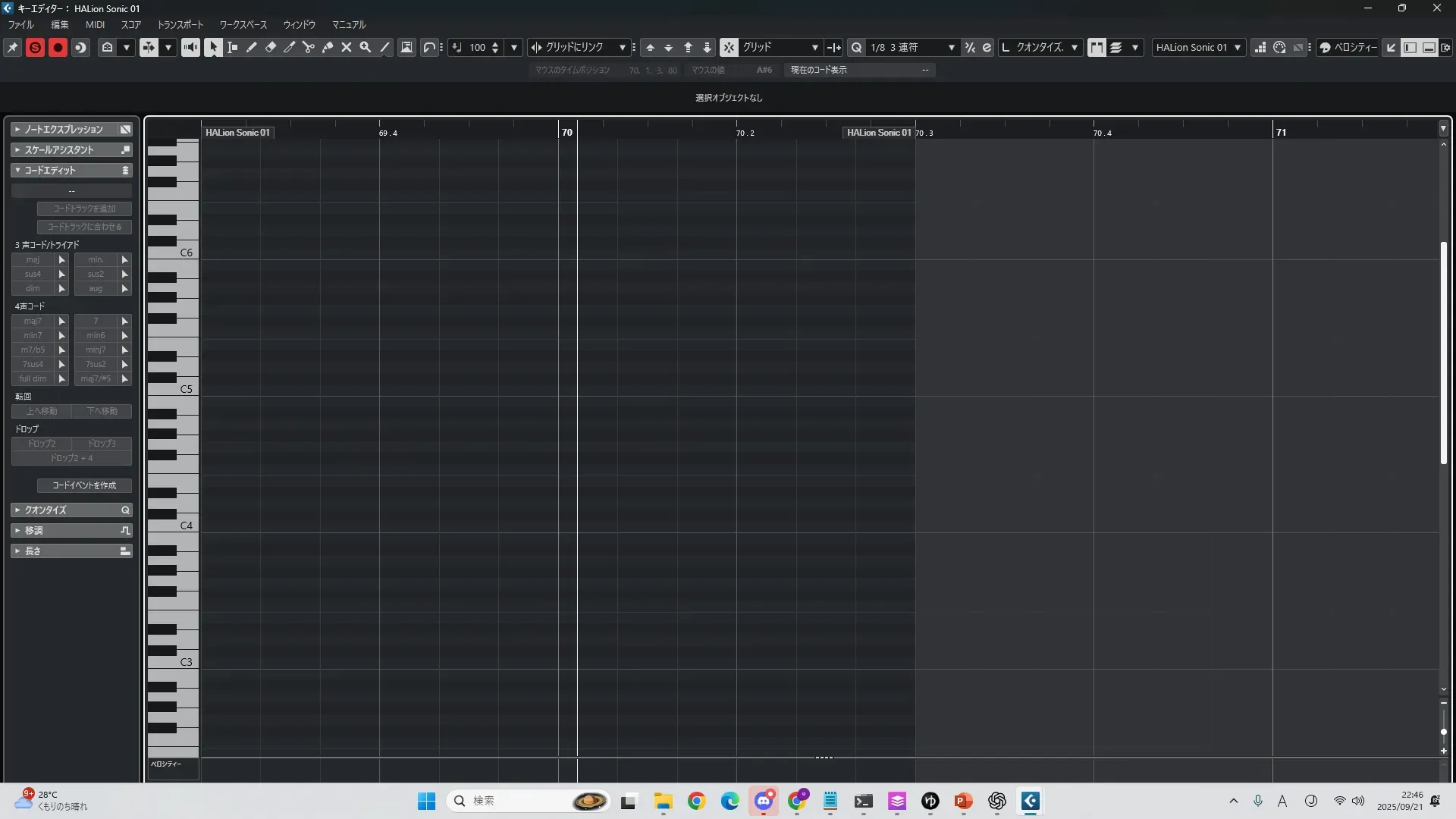
Task: Select the Erase tool
Action: [x=271, y=47]
